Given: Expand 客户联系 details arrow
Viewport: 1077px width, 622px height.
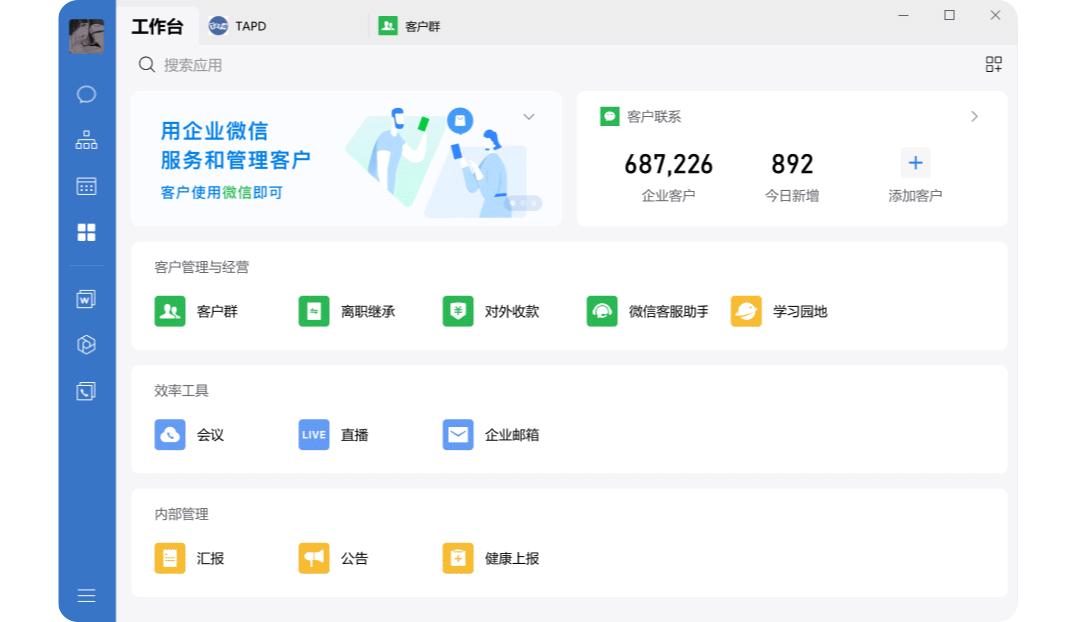Looking at the screenshot, I should 974,116.
